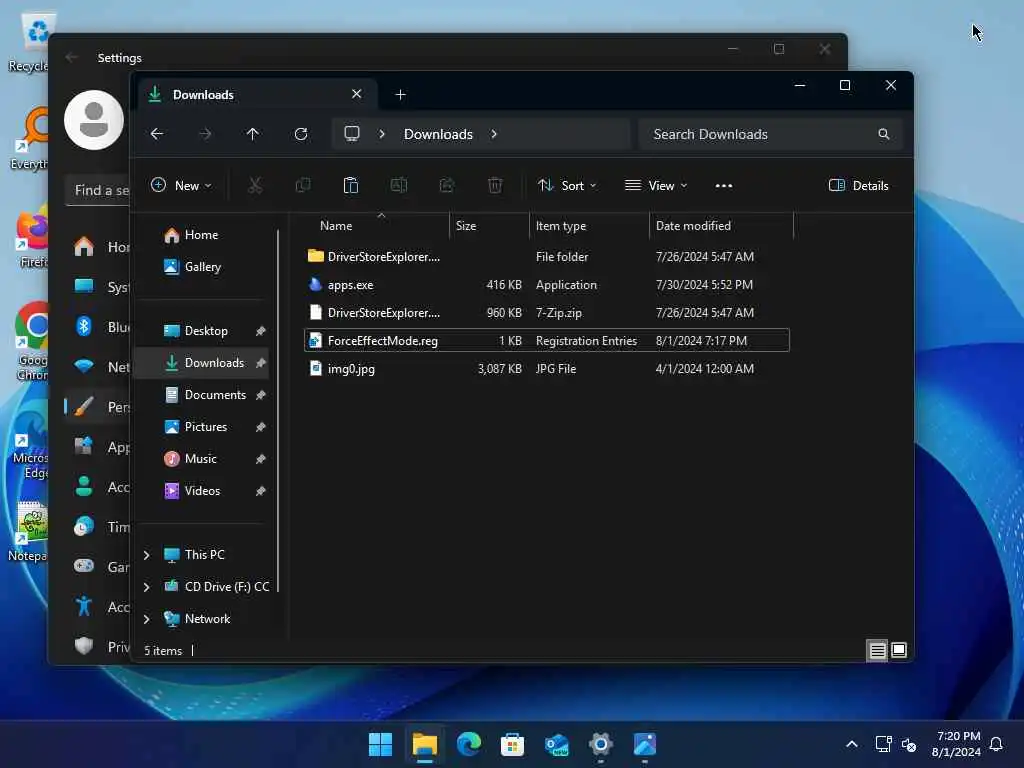Open Start menu on taskbar
Image resolution: width=1024 pixels, height=768 pixels.
[x=380, y=744]
